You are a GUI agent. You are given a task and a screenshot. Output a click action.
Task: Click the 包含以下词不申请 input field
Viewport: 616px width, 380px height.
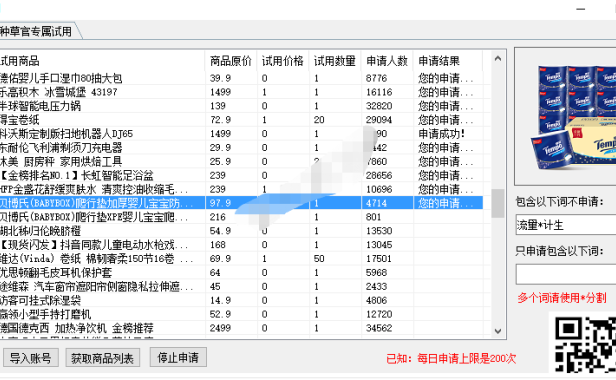[566, 225]
